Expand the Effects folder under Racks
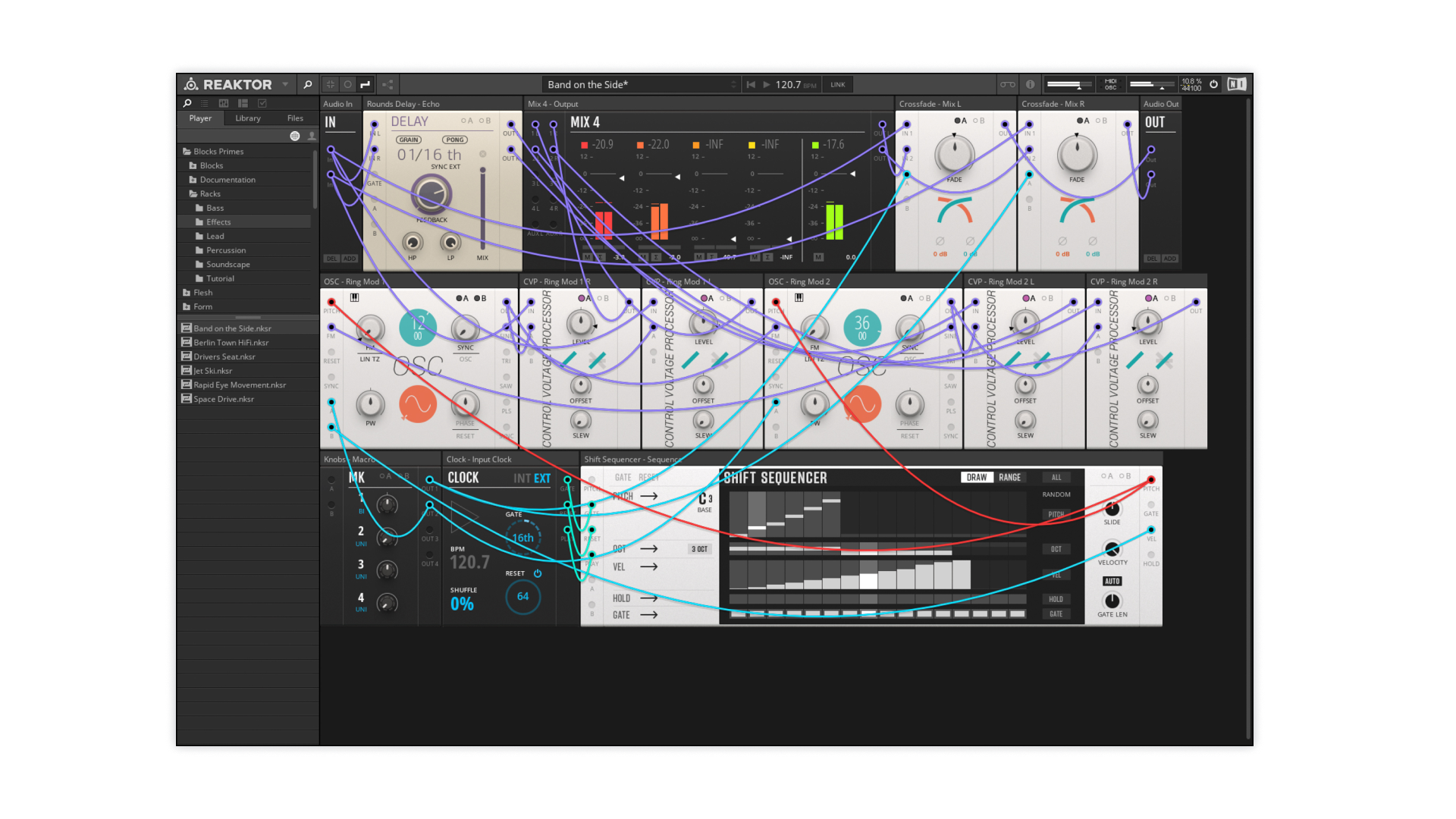 [x=218, y=222]
